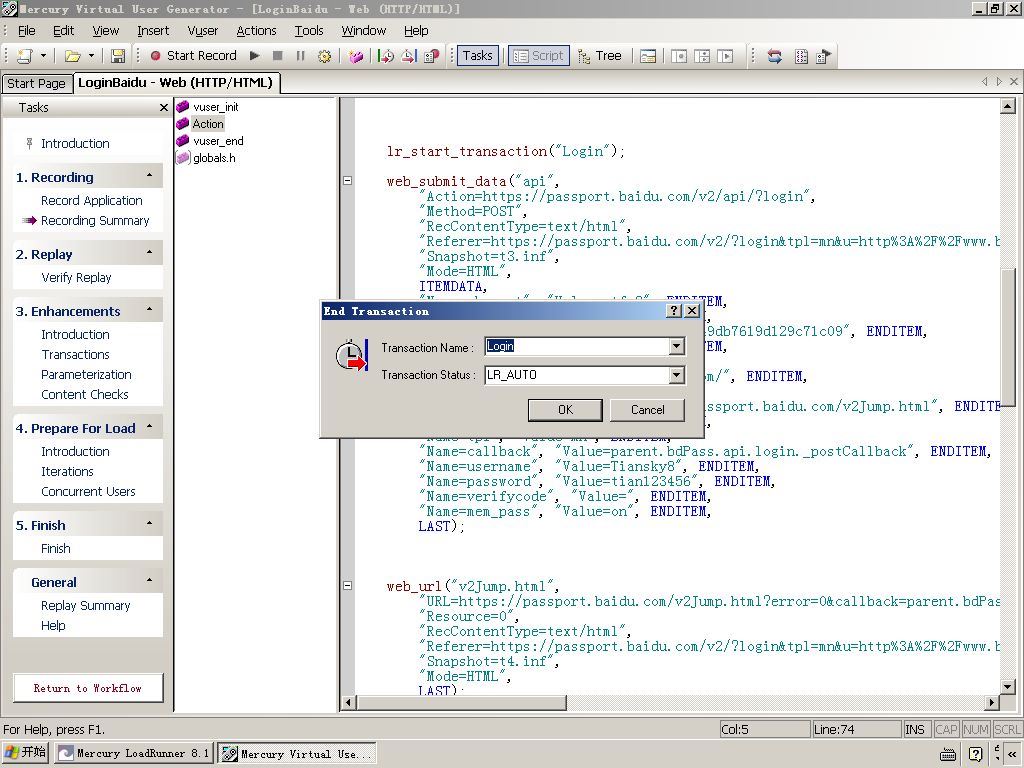Click the Stop replay toolbar icon
This screenshot has width=1024, height=768.
[x=278, y=56]
